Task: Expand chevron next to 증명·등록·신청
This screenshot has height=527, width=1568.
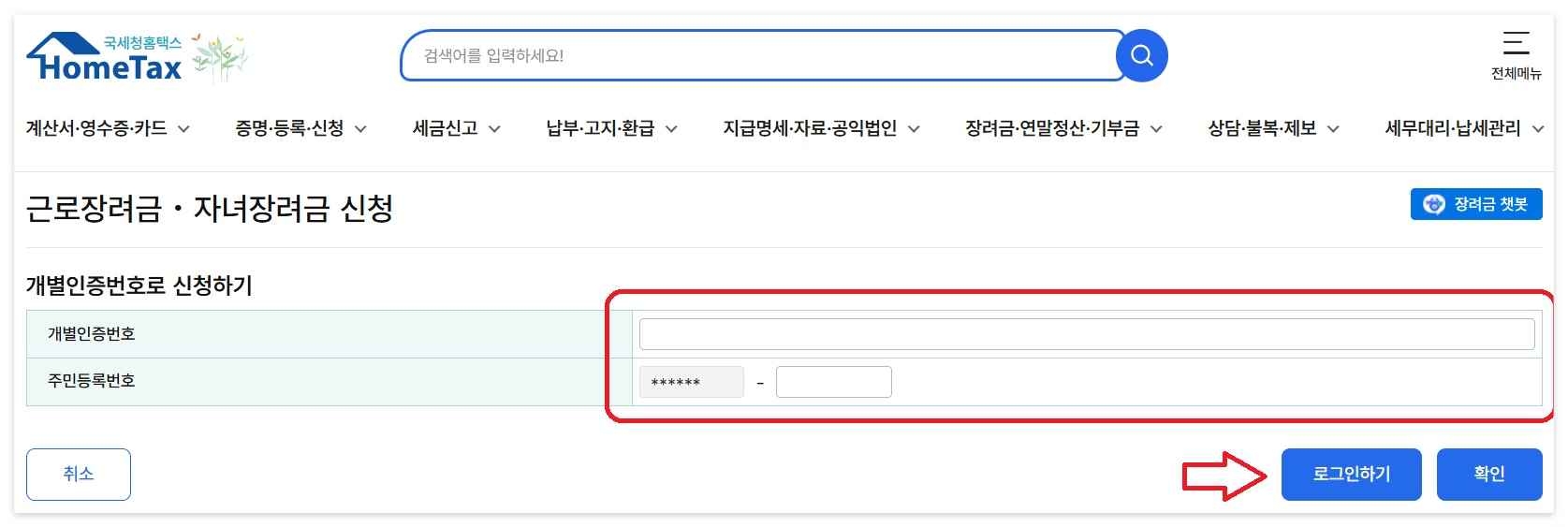Action: 360,129
